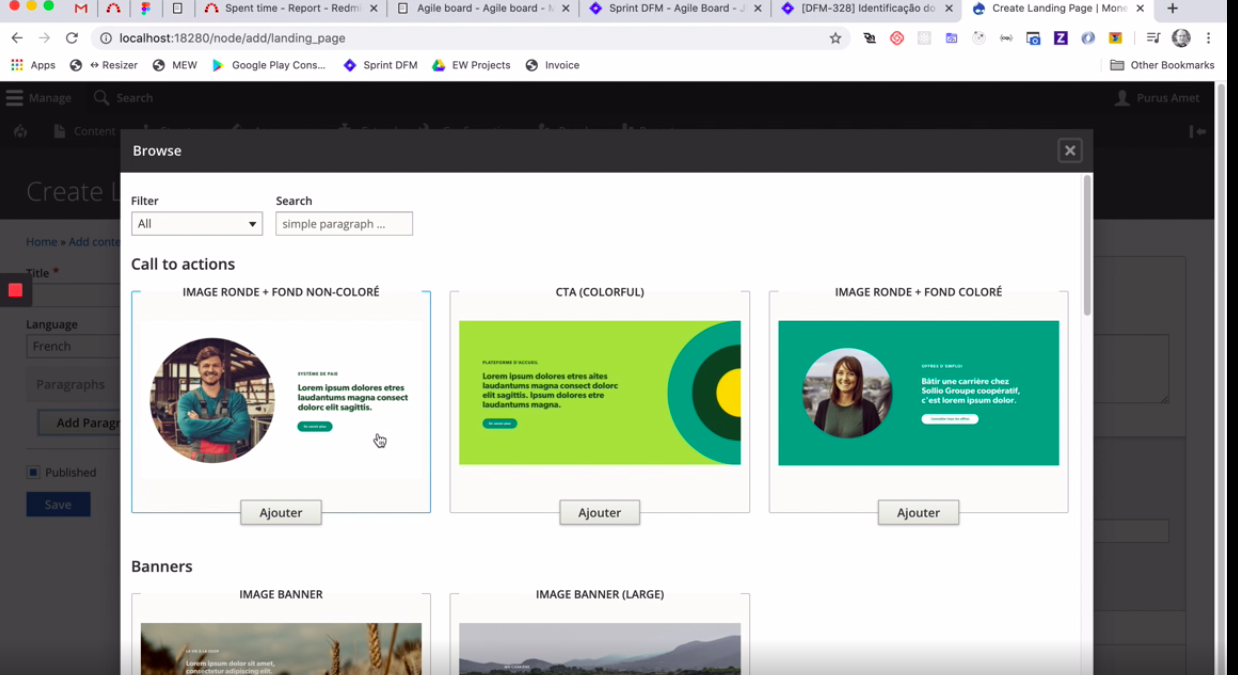
Task: Reload the page with refresh icon
Action: coord(72,38)
